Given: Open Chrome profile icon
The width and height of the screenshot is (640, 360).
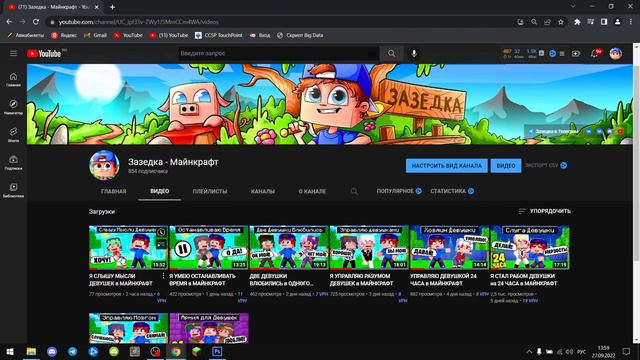Looking at the screenshot, I should click(x=618, y=22).
